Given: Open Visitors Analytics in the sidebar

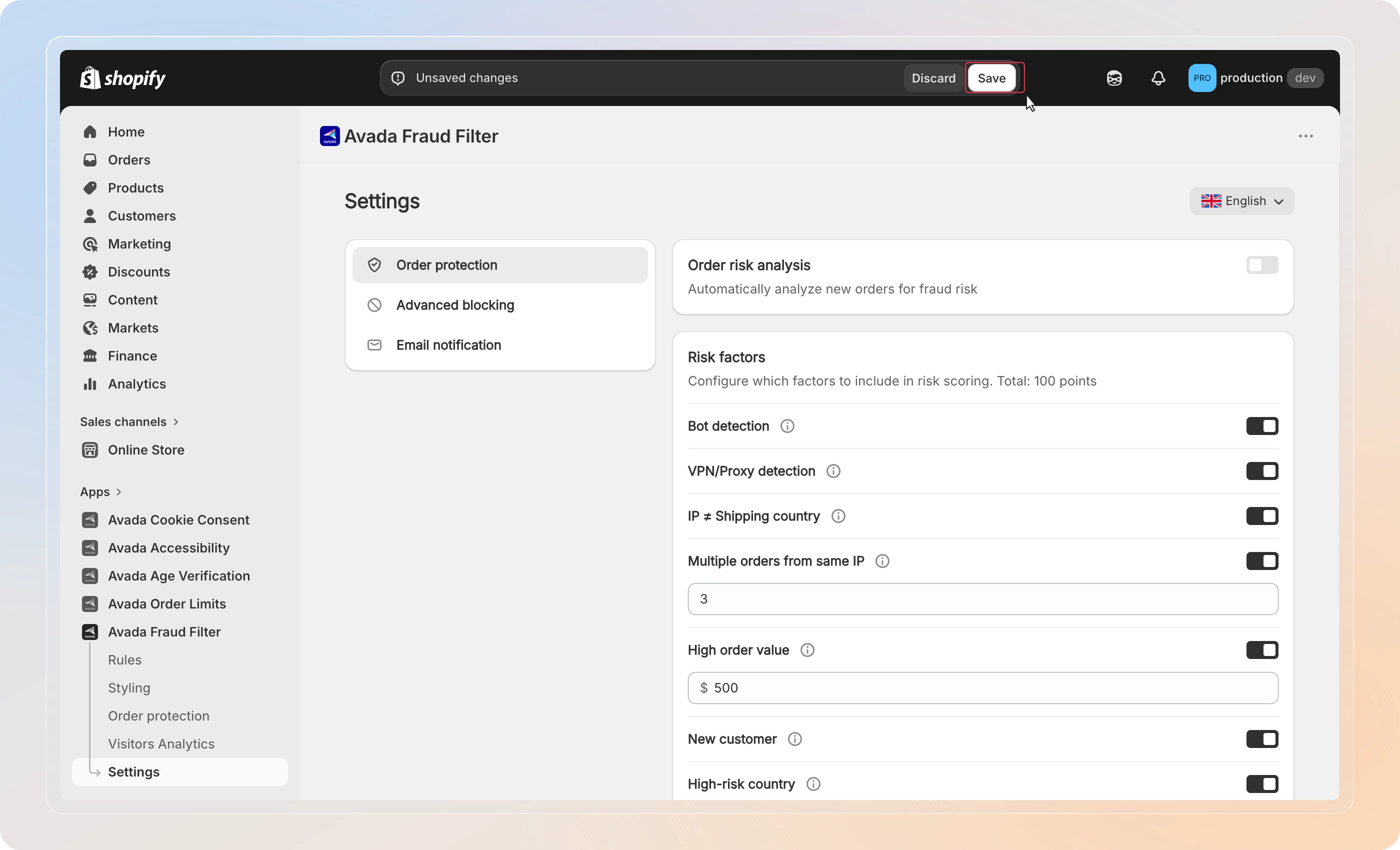Looking at the screenshot, I should [161, 744].
